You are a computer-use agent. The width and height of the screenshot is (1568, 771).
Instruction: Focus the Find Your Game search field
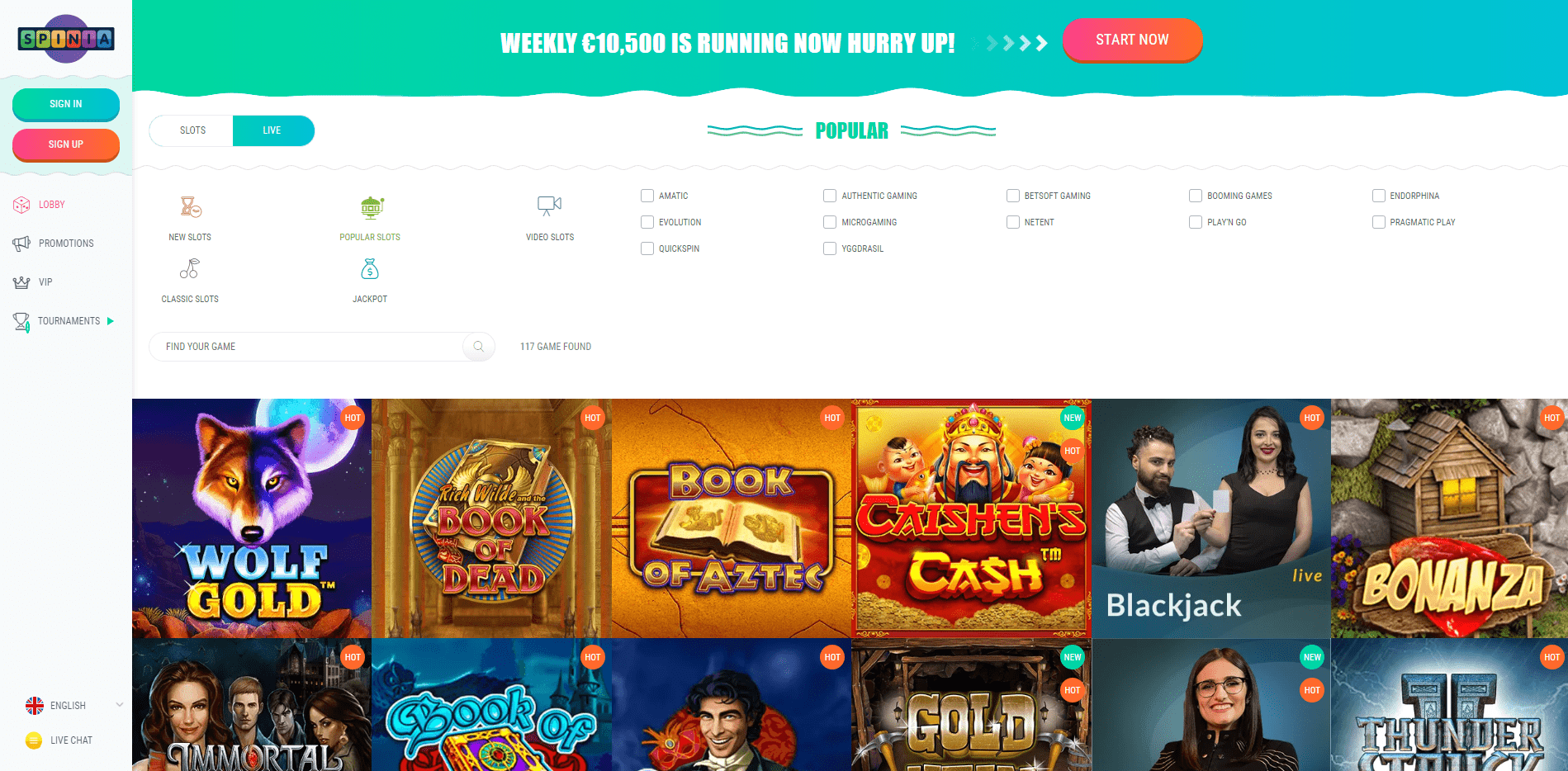306,347
